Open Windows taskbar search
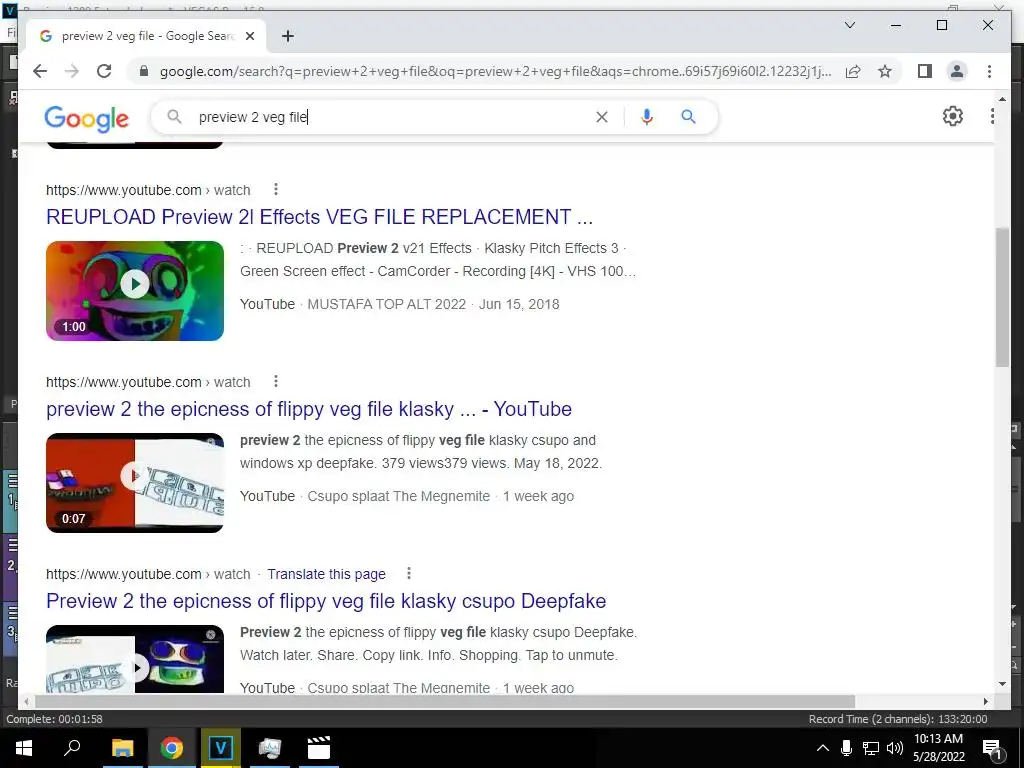This screenshot has height=768, width=1024. coord(72,748)
